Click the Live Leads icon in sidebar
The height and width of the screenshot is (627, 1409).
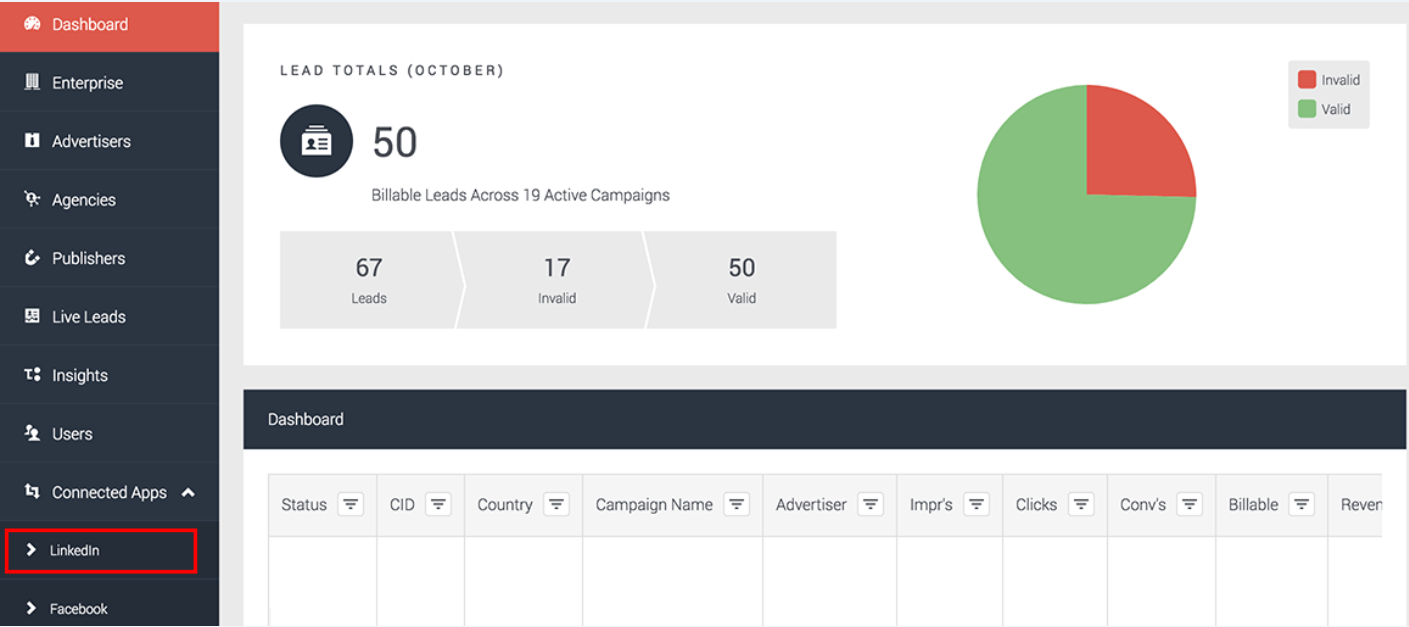(32, 316)
